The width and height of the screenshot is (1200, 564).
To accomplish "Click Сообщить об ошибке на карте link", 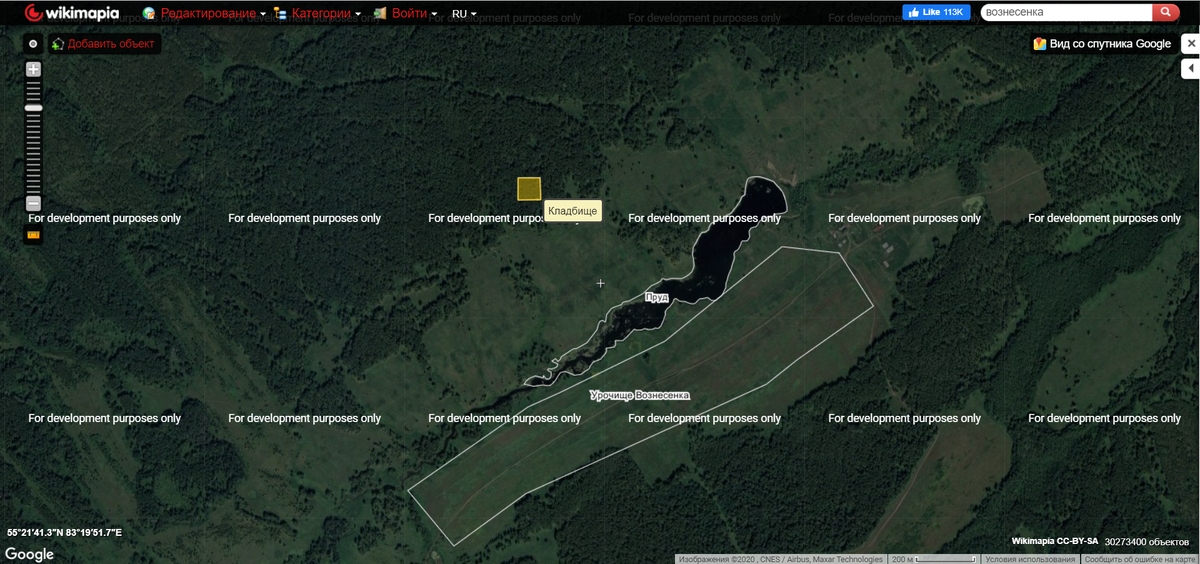I will click(x=1139, y=559).
